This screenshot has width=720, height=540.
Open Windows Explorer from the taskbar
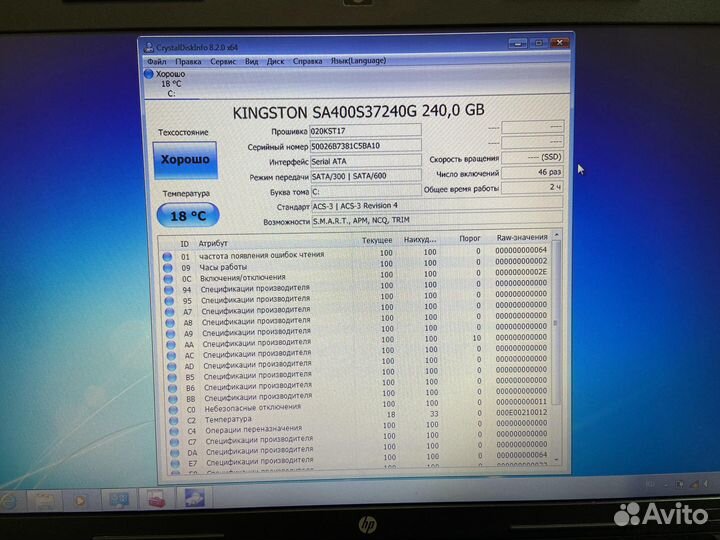click(45, 501)
